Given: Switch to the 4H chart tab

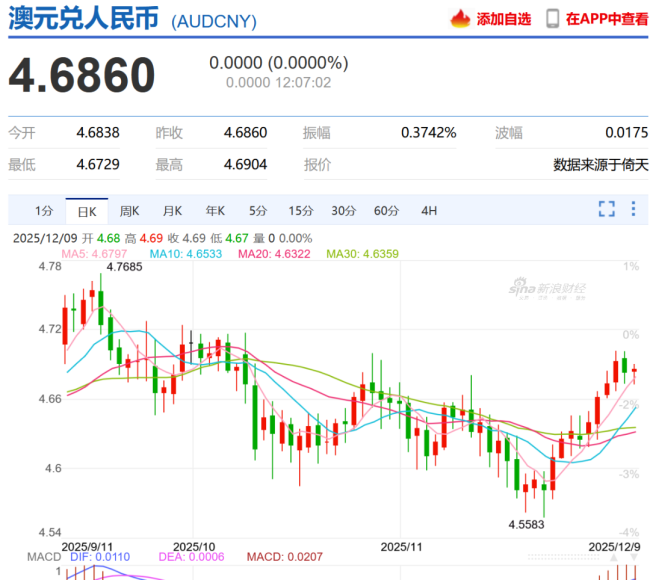Looking at the screenshot, I should coord(429,210).
